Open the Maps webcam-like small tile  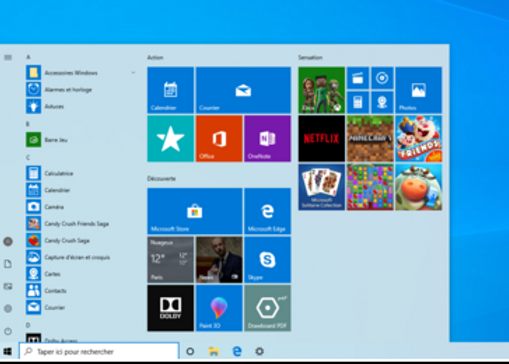click(x=382, y=102)
